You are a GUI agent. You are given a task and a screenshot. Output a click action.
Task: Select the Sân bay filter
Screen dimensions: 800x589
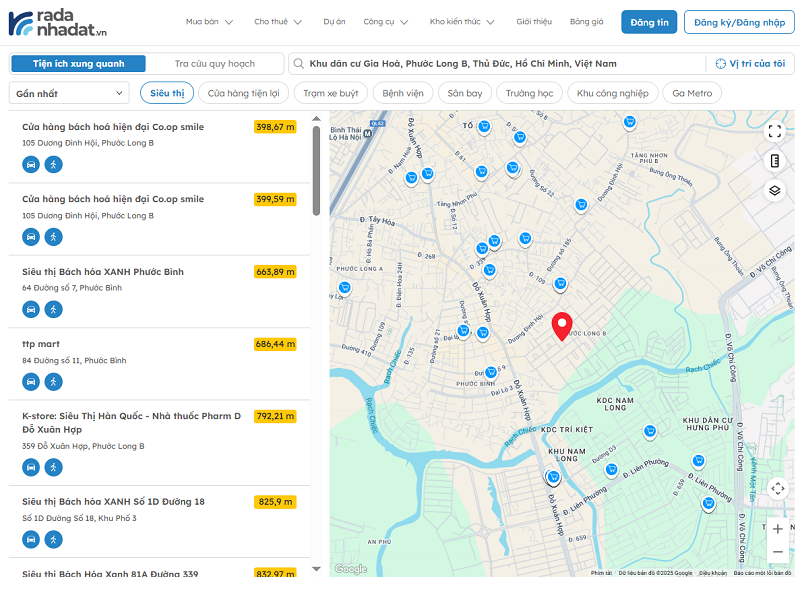(465, 93)
